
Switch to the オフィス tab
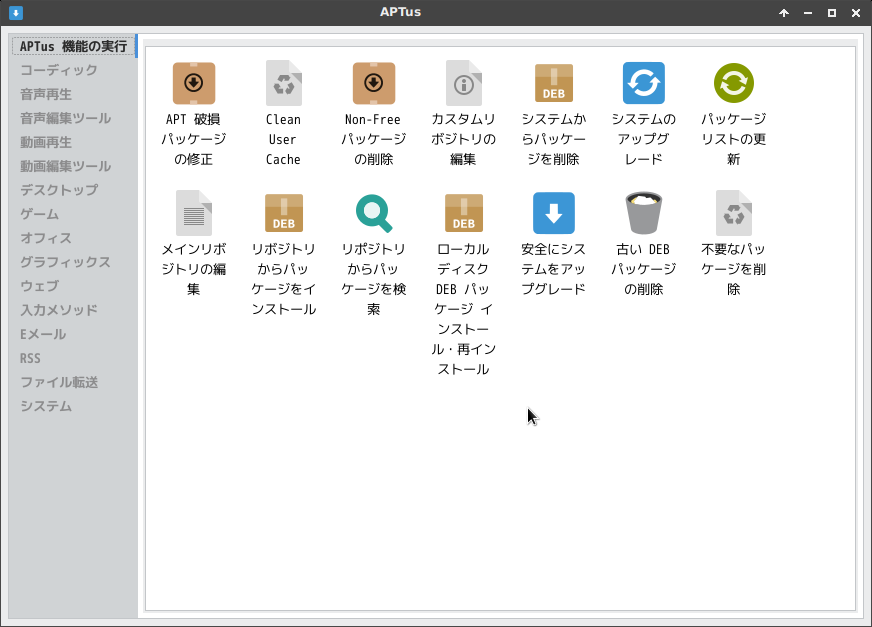[46, 238]
